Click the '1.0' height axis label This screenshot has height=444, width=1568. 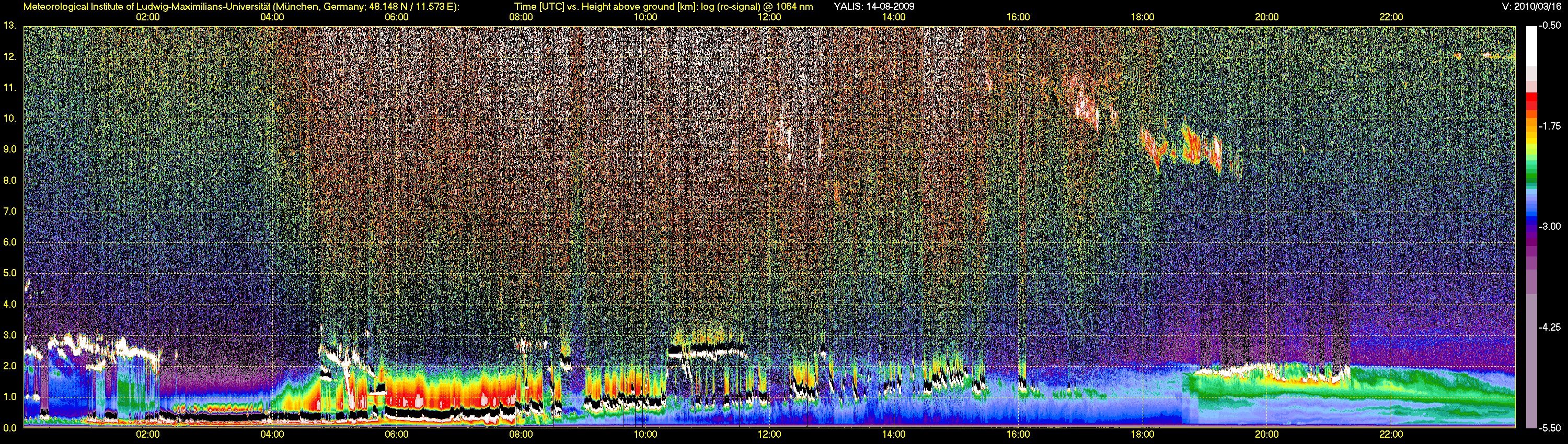point(10,396)
